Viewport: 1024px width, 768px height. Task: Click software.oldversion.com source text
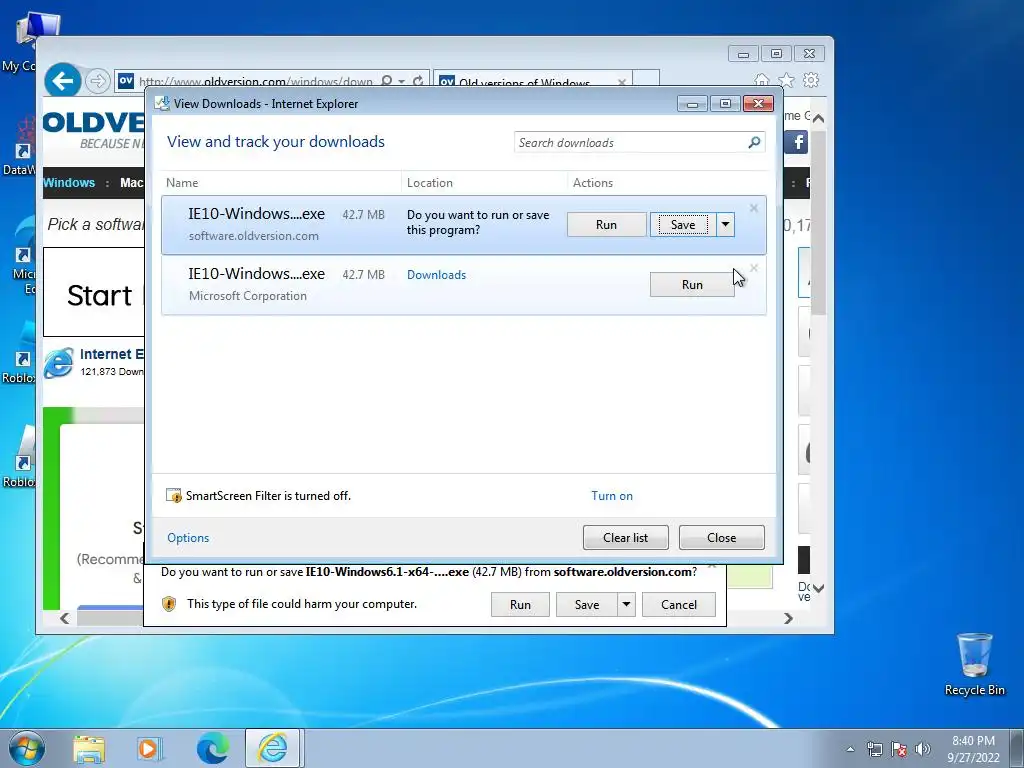point(253,236)
